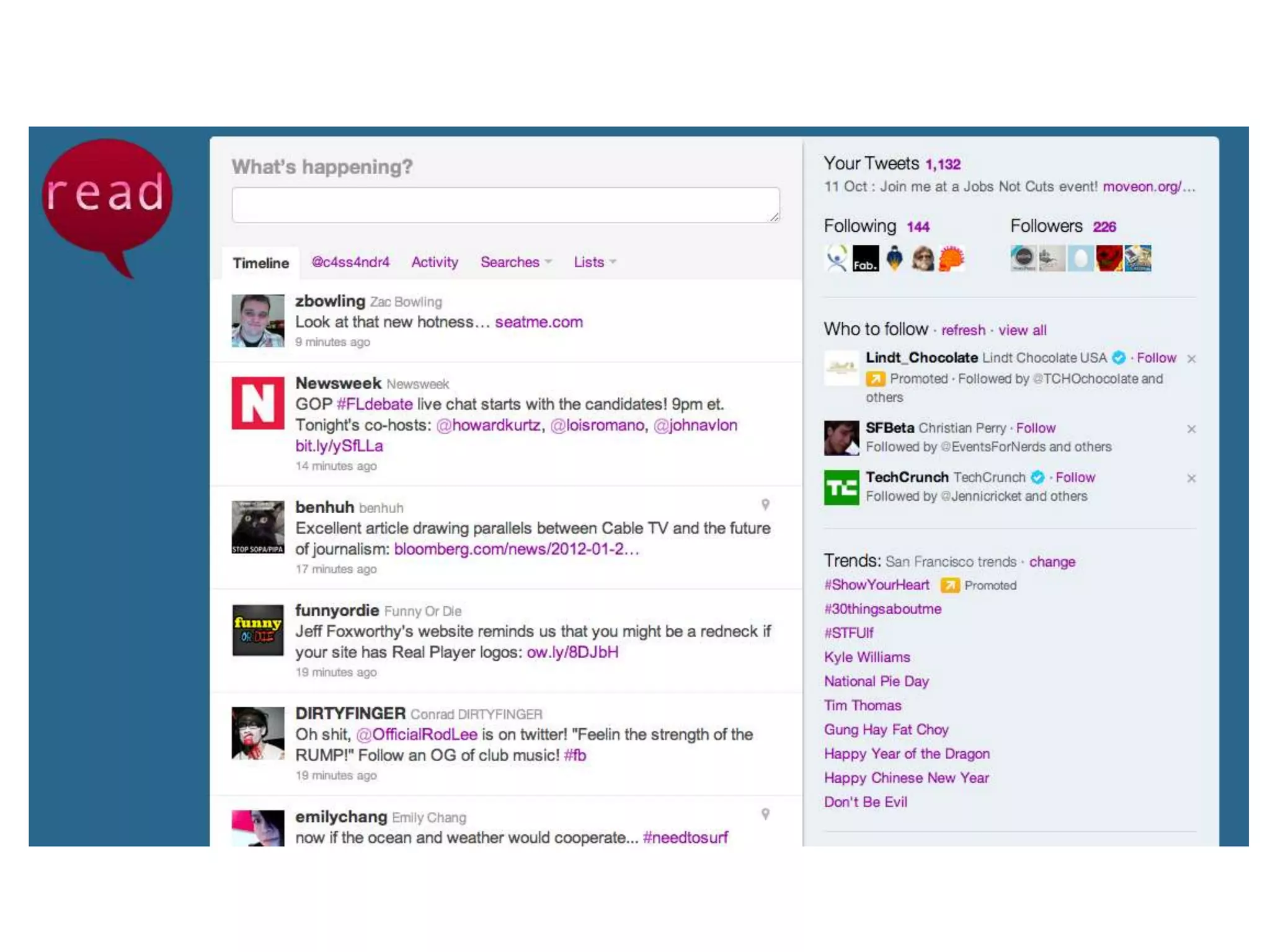Click zbowling's profile photo thumbnail
Screen dimensions: 1270x952
(258, 320)
